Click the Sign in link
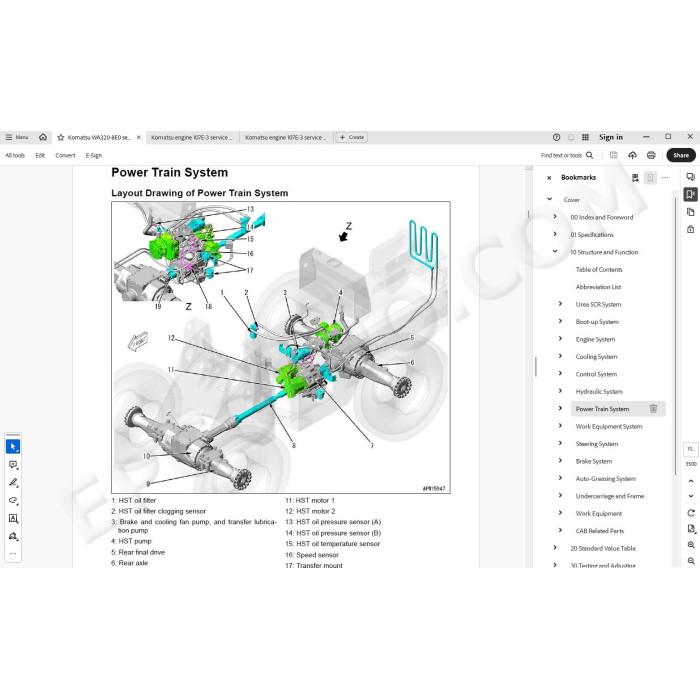 click(611, 137)
